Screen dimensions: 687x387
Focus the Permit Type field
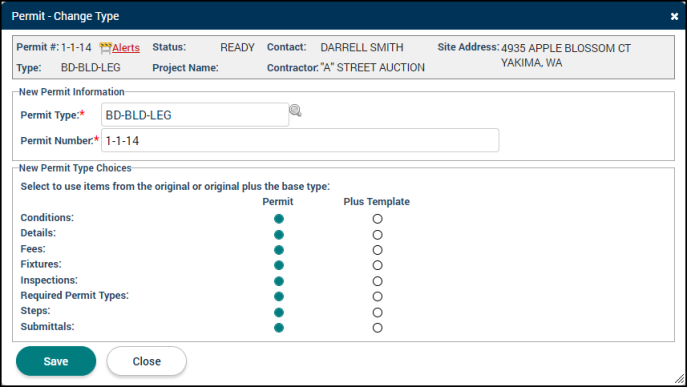pyautogui.click(x=195, y=115)
